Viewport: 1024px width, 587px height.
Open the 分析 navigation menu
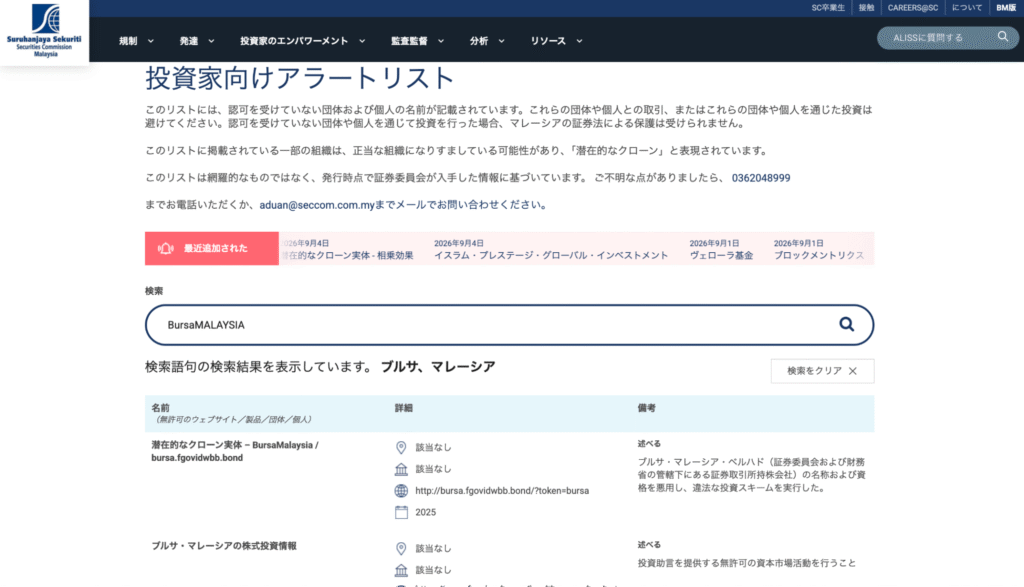point(479,40)
